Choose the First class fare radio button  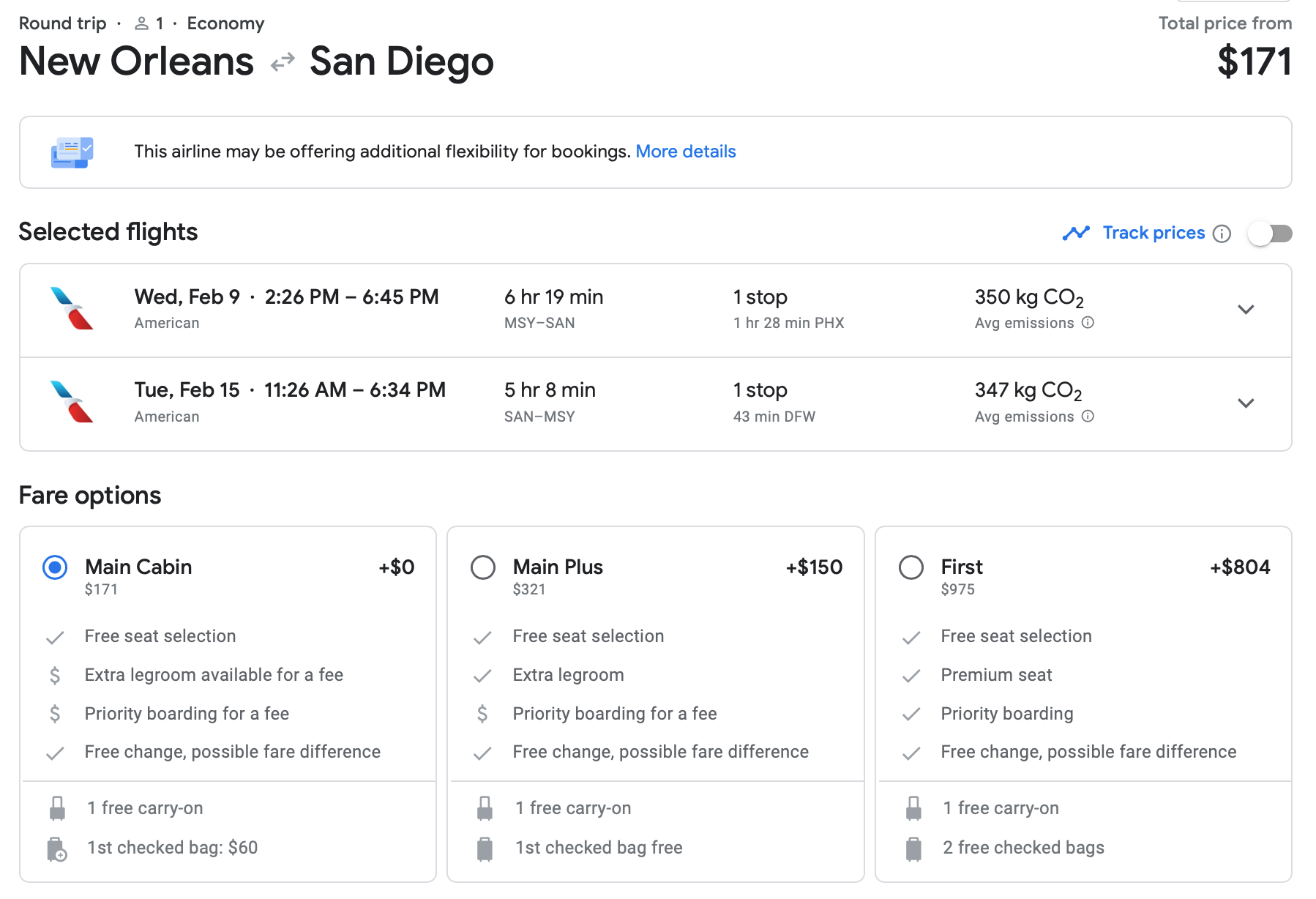tap(911, 567)
